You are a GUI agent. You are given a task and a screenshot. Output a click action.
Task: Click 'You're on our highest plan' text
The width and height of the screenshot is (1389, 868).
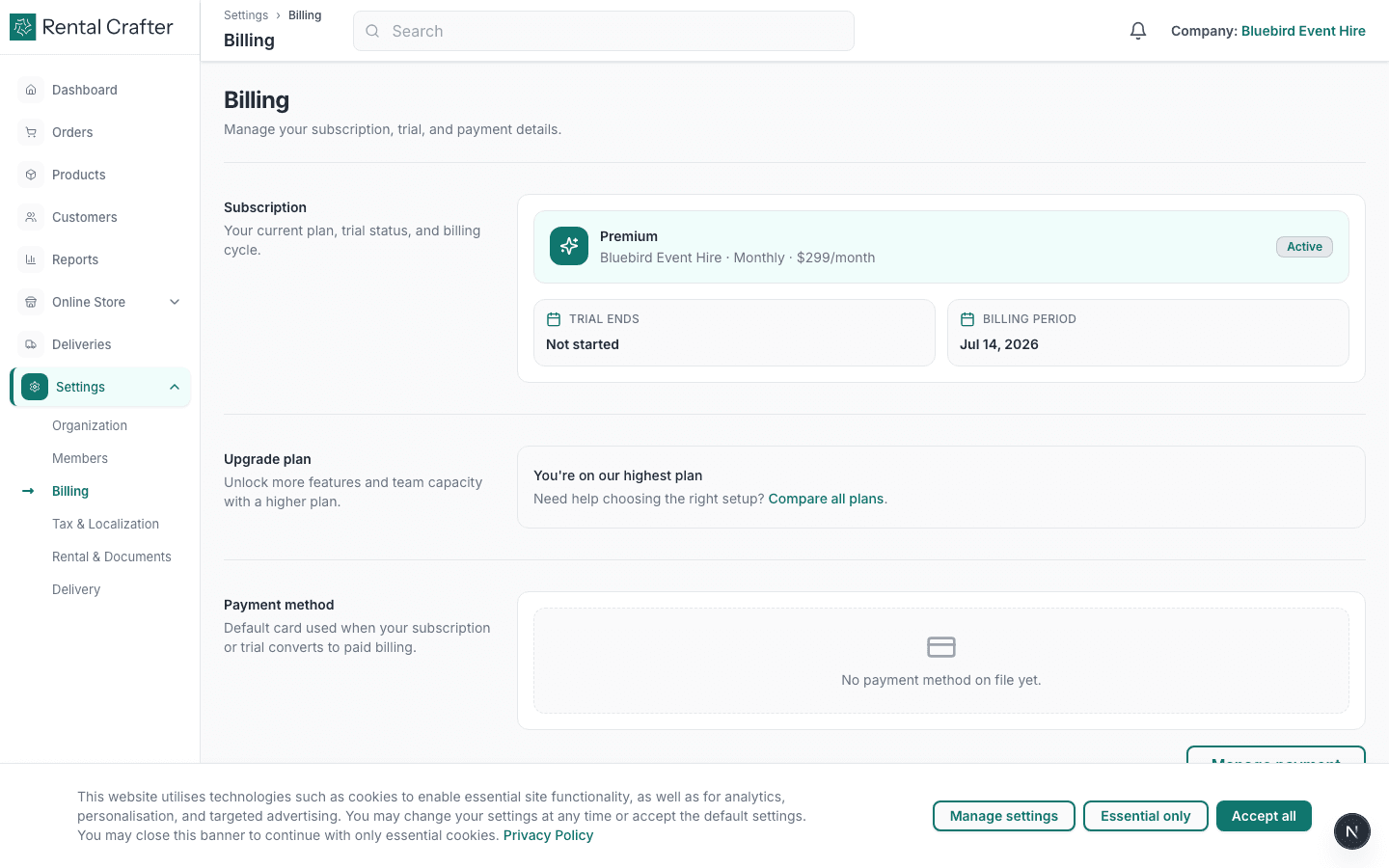click(x=618, y=475)
